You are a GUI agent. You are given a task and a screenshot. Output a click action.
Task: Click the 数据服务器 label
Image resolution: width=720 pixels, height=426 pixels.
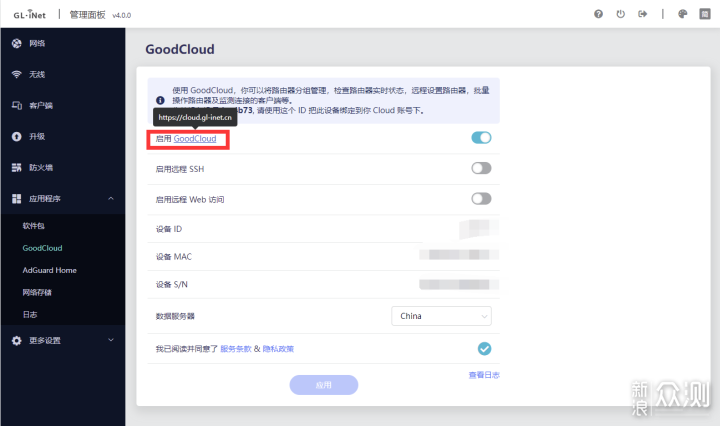click(175, 316)
